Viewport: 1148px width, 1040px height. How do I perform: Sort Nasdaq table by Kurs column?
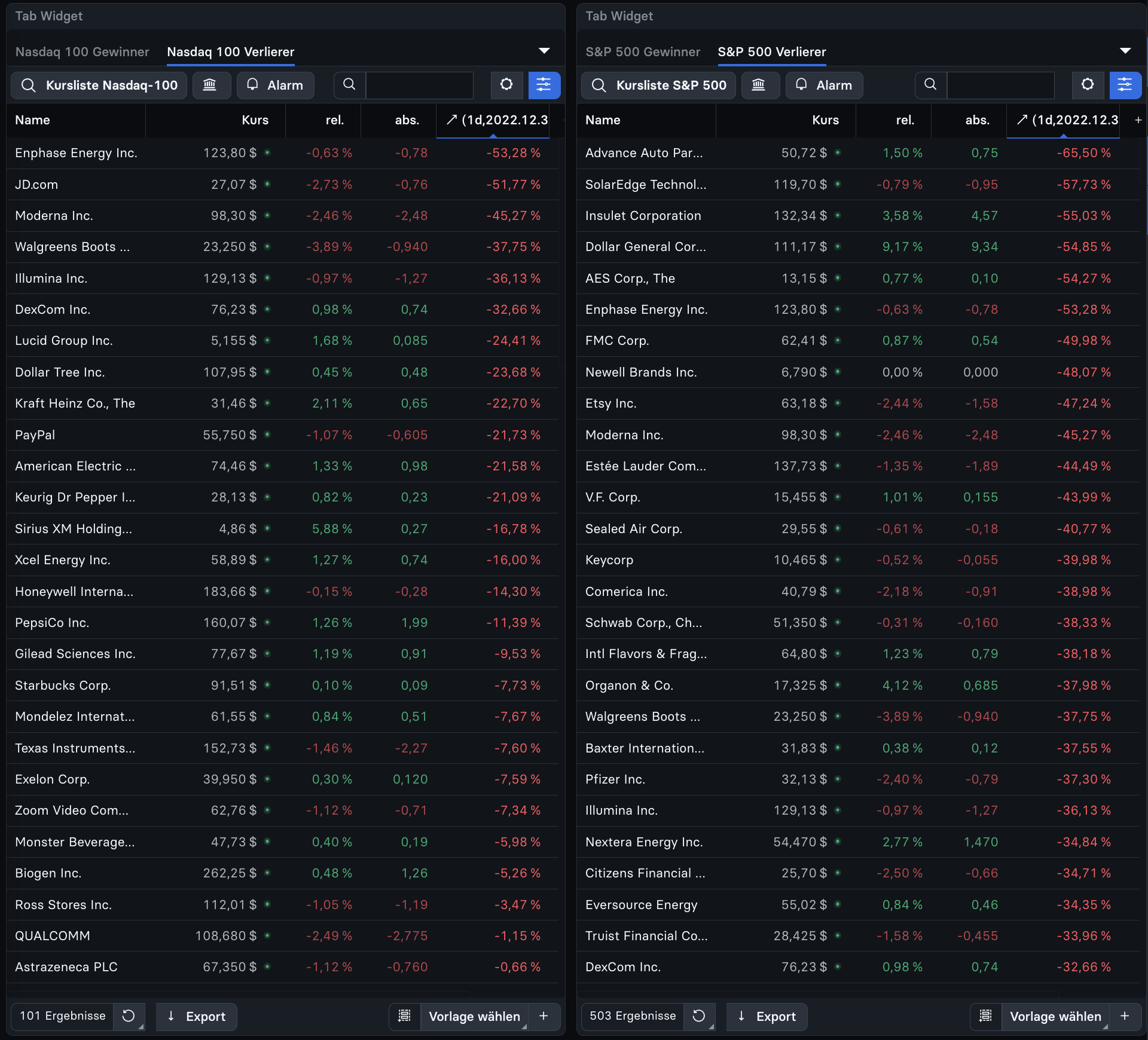coord(215,120)
